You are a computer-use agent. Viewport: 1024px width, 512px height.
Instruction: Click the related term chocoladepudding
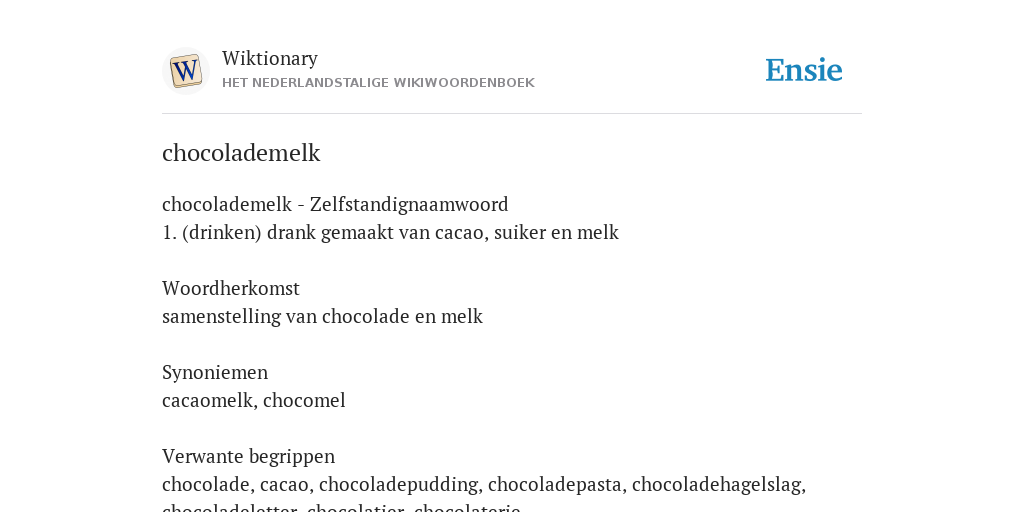tap(398, 485)
